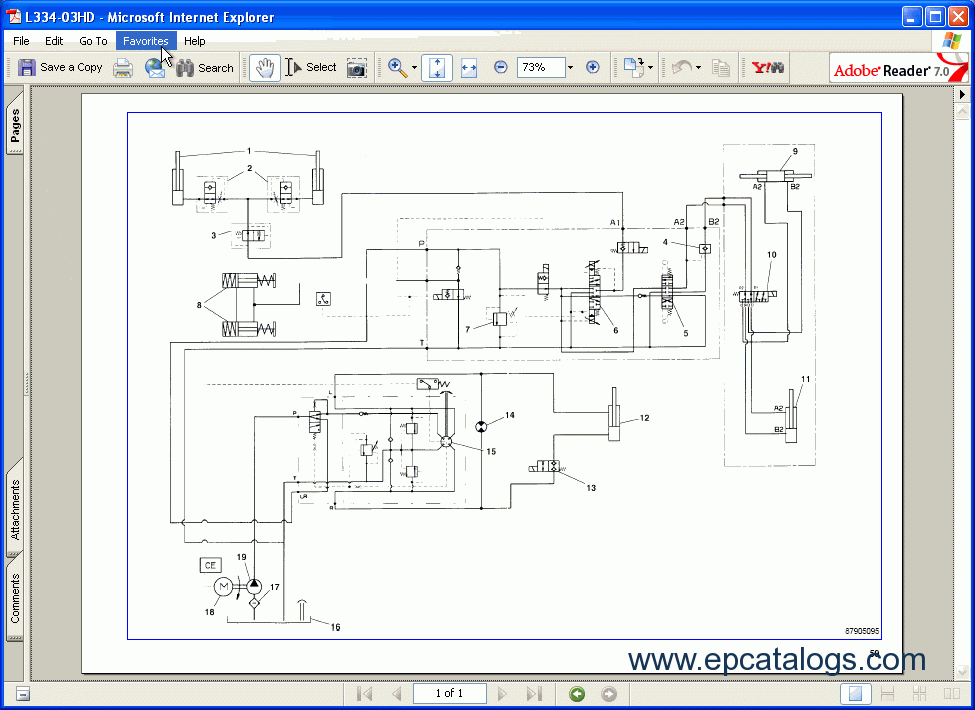Click the zoom in plus button
Viewport: 975px width, 710px height.
click(x=593, y=67)
